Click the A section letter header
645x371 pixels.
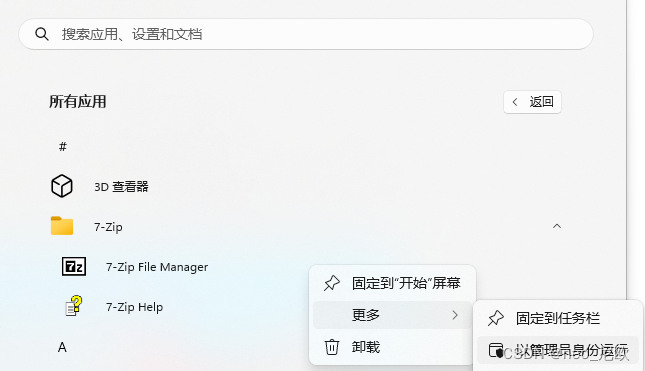pos(62,347)
